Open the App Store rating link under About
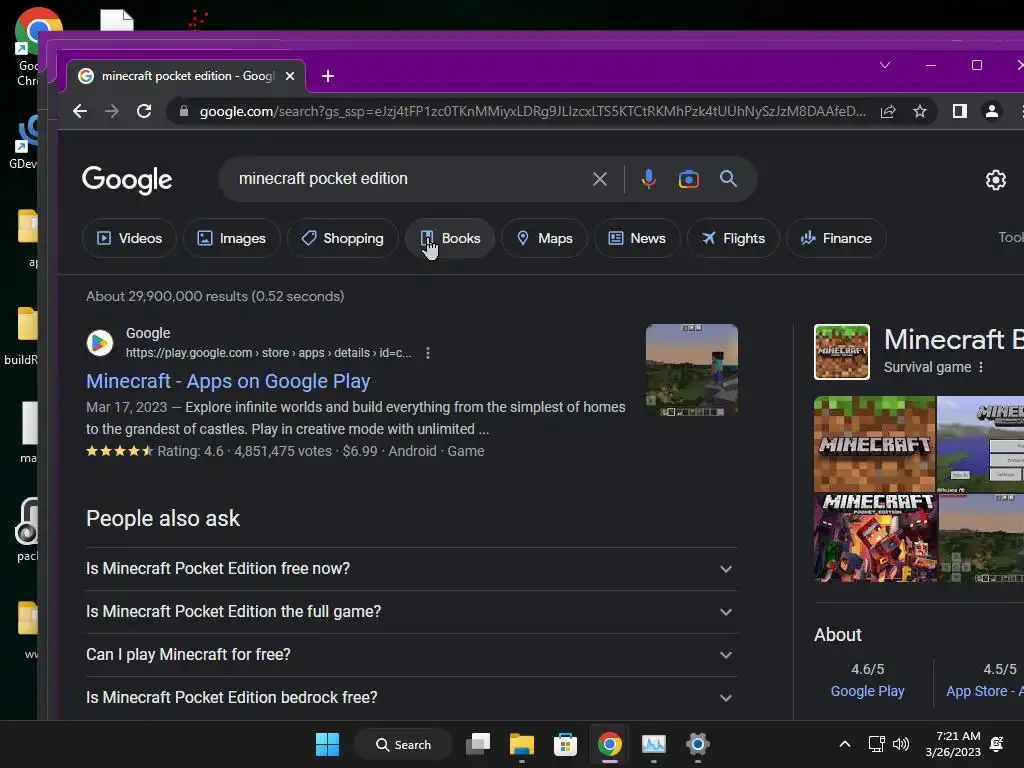 [985, 691]
